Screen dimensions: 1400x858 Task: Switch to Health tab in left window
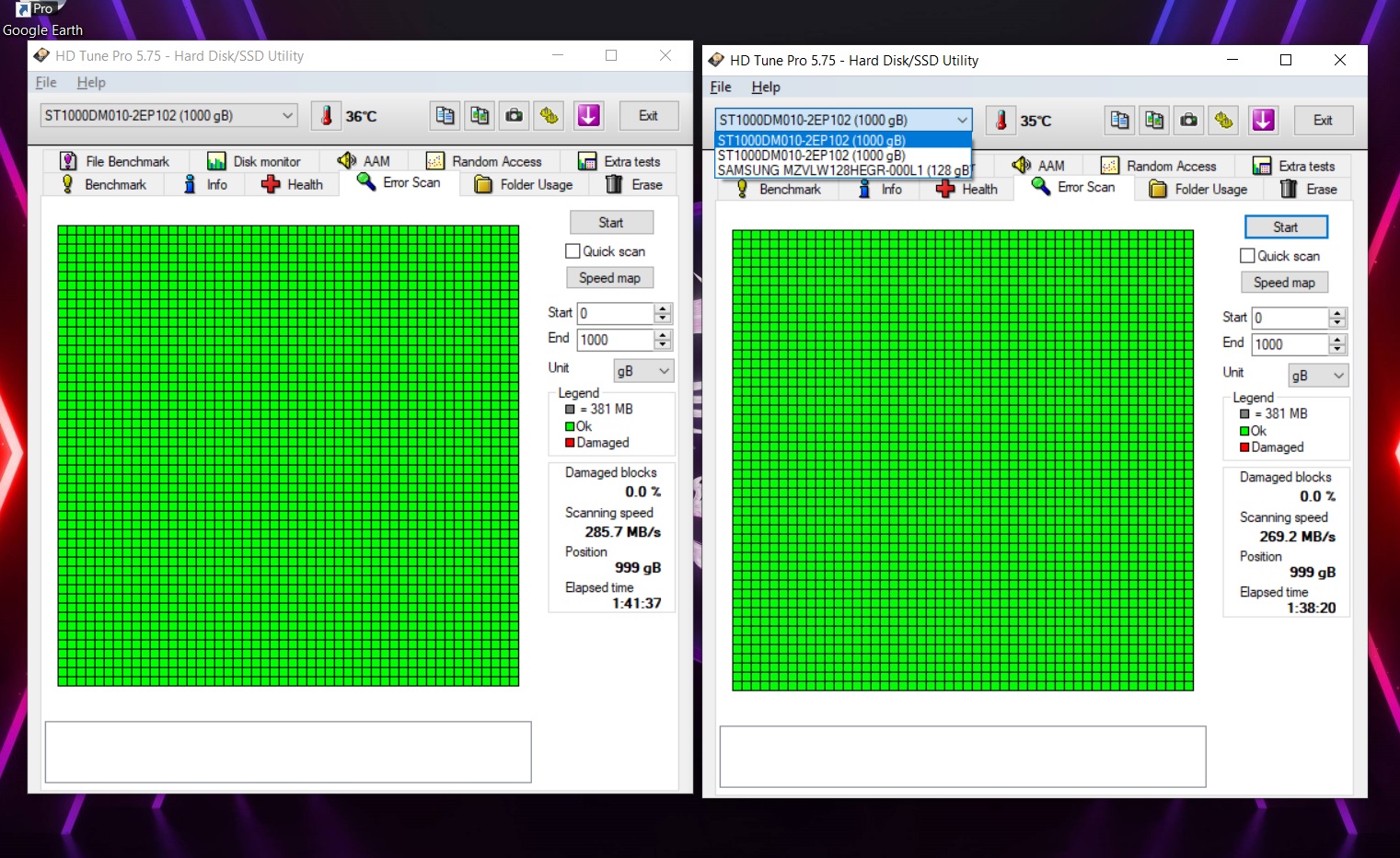[x=293, y=185]
